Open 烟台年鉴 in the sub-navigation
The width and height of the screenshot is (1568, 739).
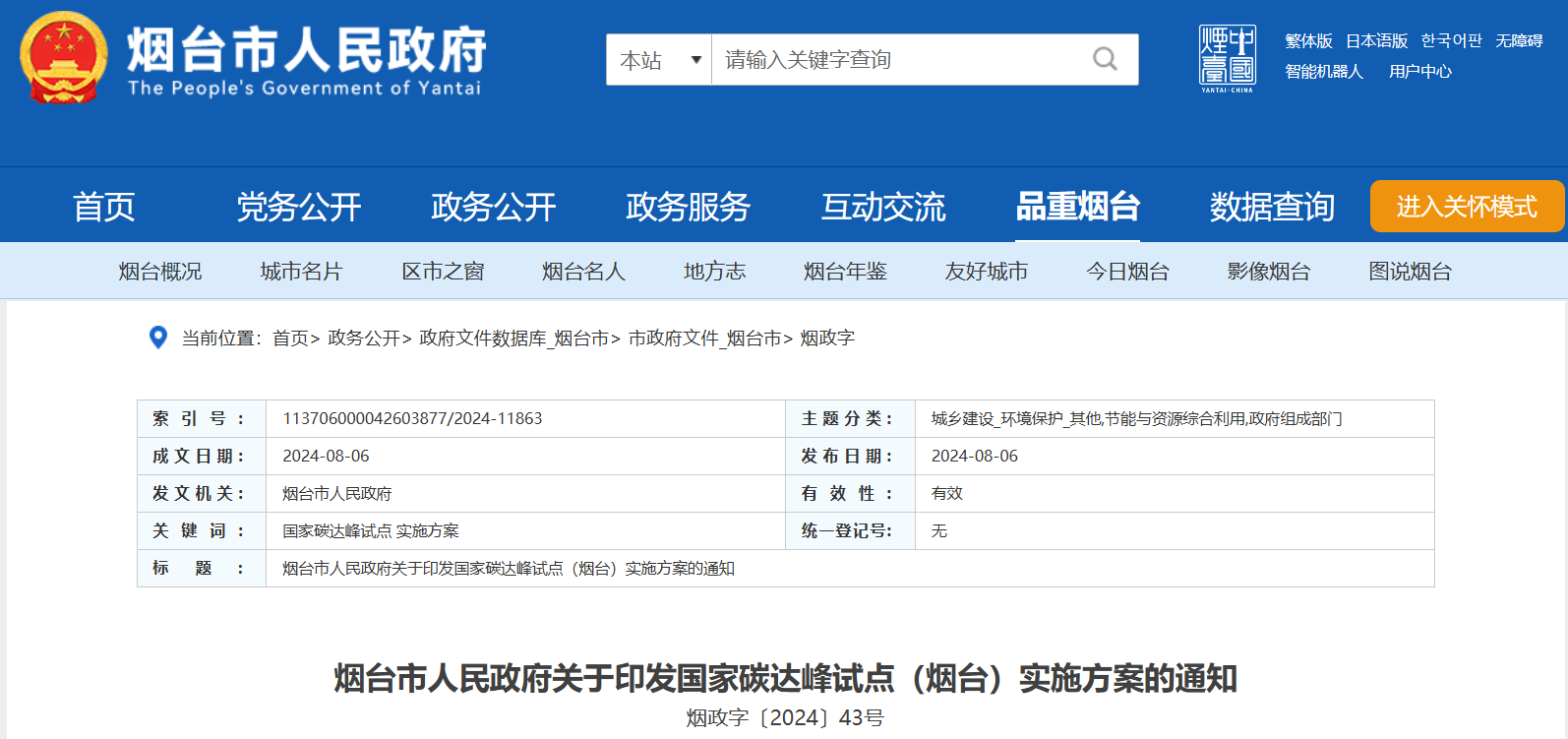coord(845,272)
